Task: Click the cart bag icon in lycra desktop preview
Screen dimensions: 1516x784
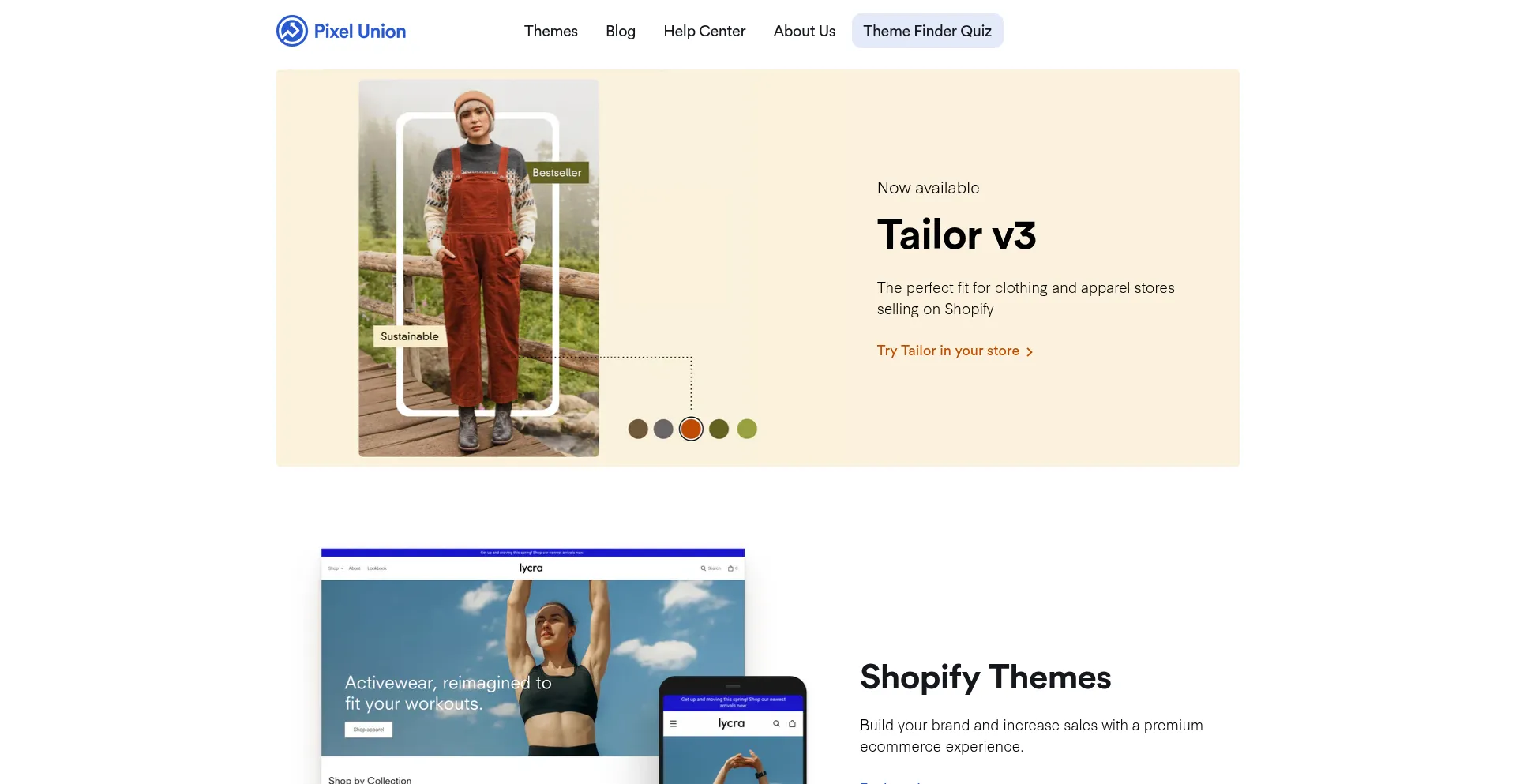Action: pyautogui.click(x=731, y=568)
